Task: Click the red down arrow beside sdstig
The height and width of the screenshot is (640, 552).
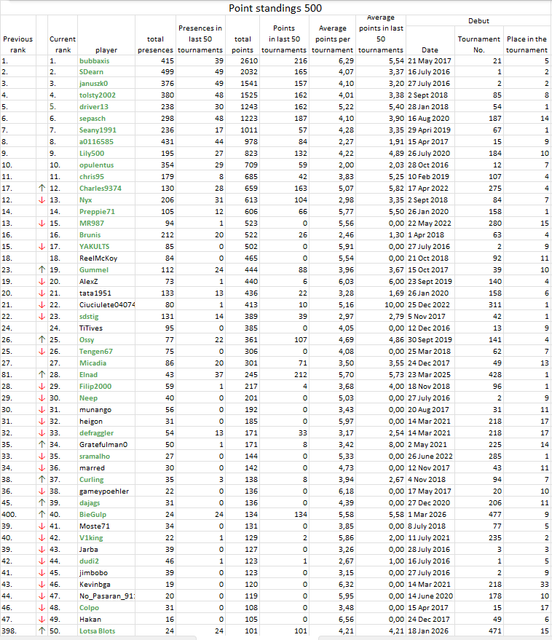Action: pyautogui.click(x=42, y=316)
